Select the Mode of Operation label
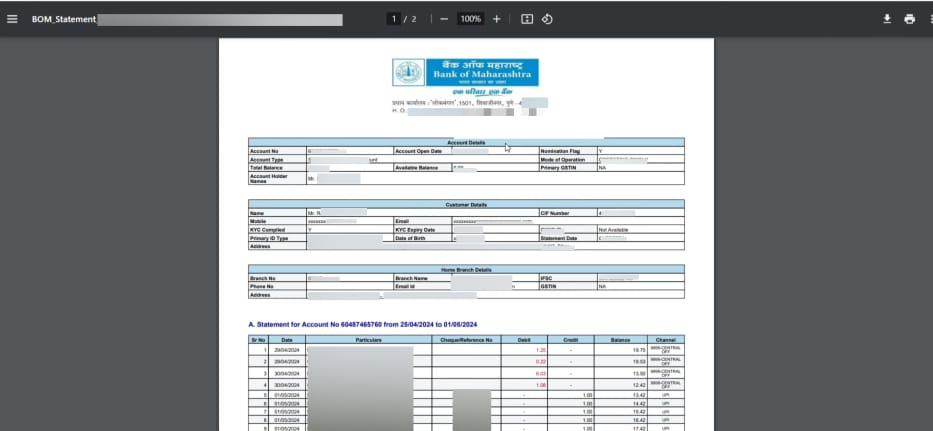 tap(563, 160)
